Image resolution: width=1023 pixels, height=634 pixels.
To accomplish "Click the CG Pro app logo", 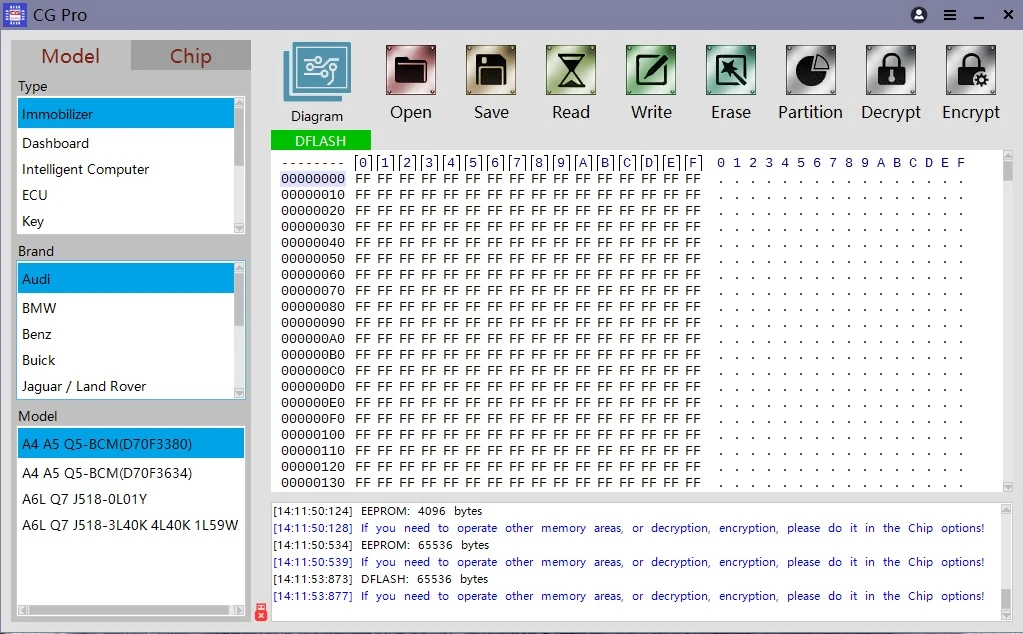I will coord(15,14).
